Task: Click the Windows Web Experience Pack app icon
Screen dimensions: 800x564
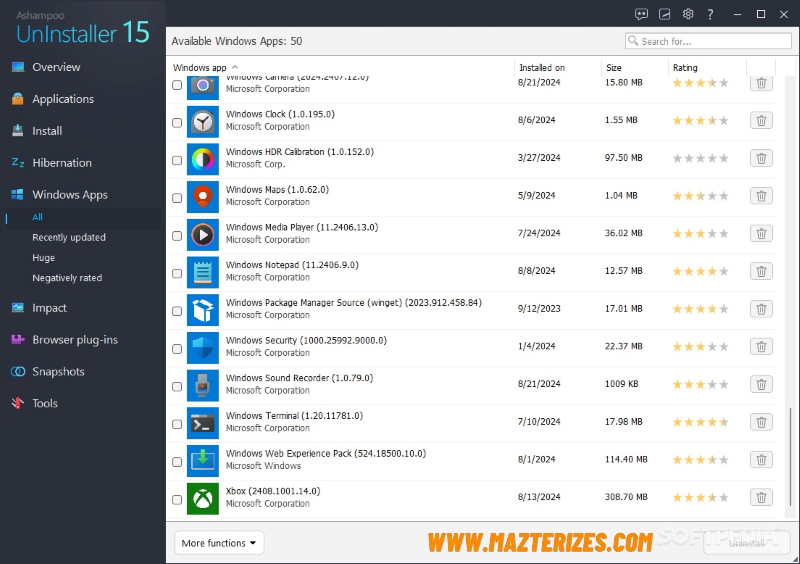Action: point(203,461)
